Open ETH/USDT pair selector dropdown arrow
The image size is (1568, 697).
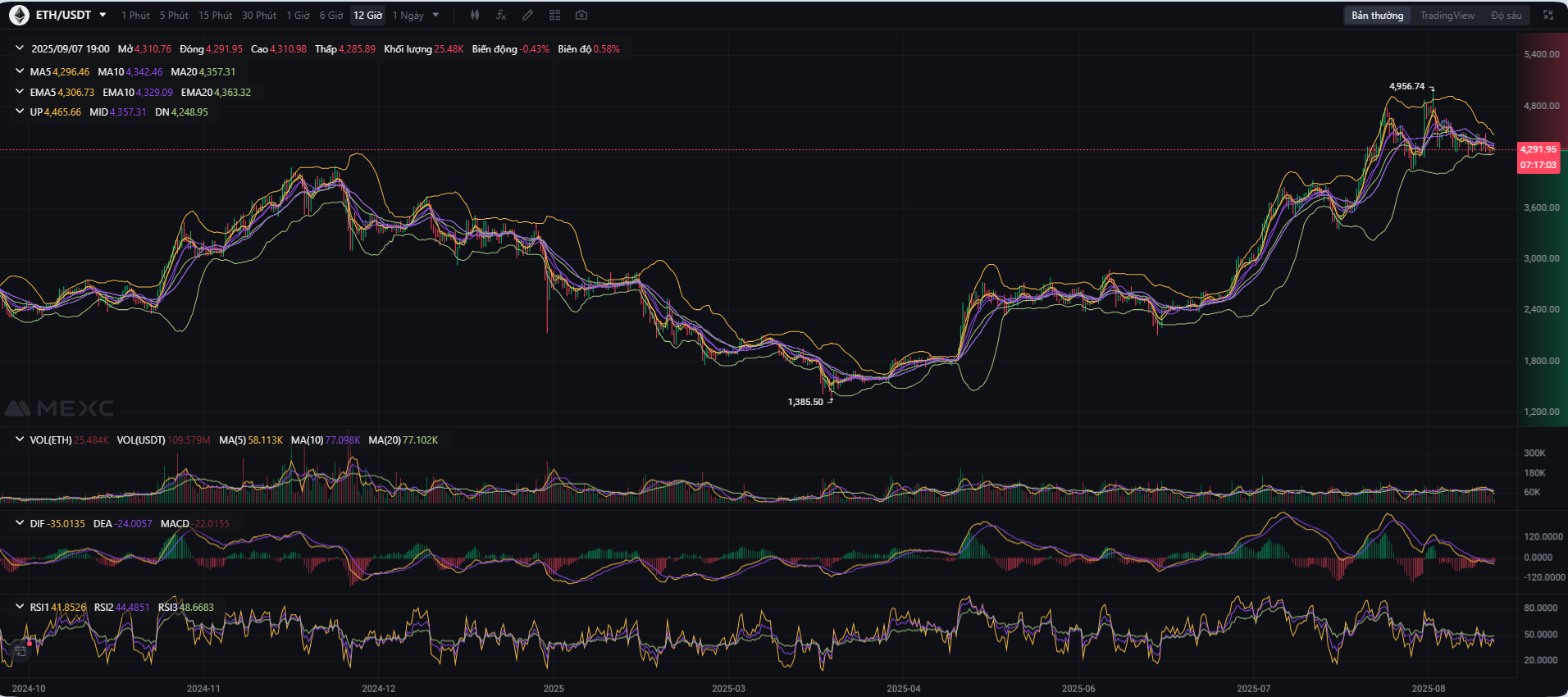coord(103,15)
